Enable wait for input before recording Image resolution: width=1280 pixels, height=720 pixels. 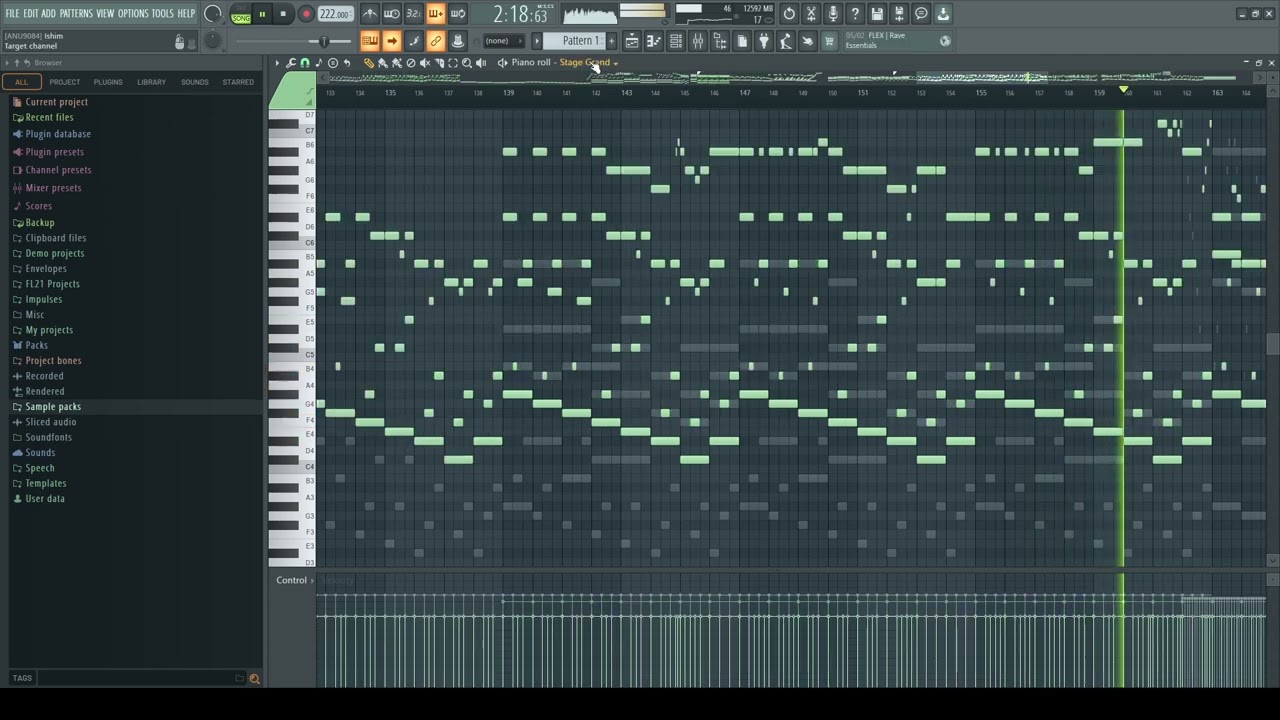pyautogui.click(x=392, y=14)
